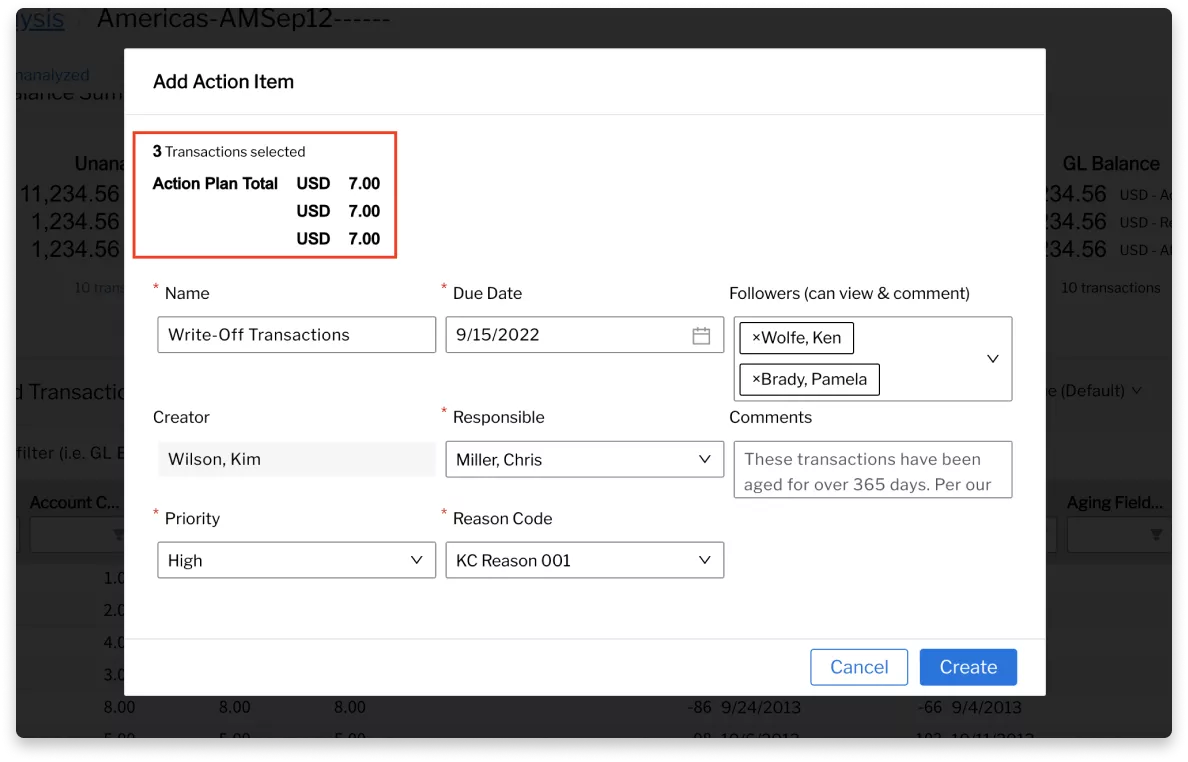The image size is (1188, 762).
Task: Click the Due Date field showing 9/15/2022
Action: click(584, 335)
